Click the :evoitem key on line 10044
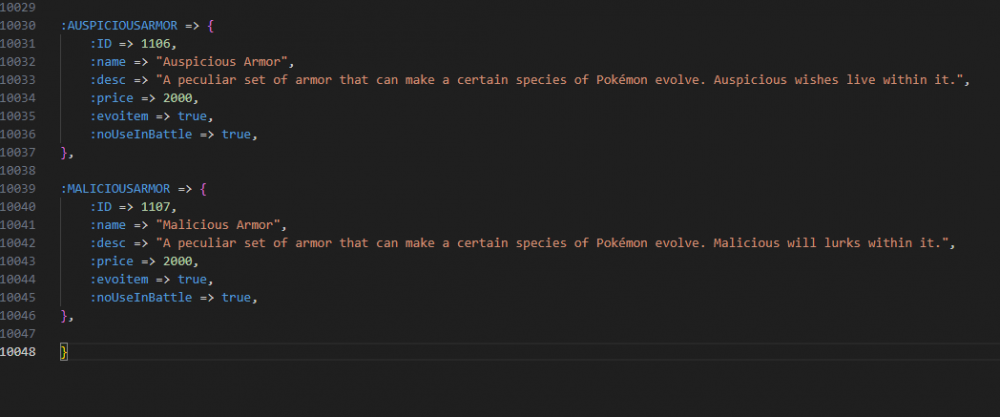1000x417 pixels. coord(119,280)
